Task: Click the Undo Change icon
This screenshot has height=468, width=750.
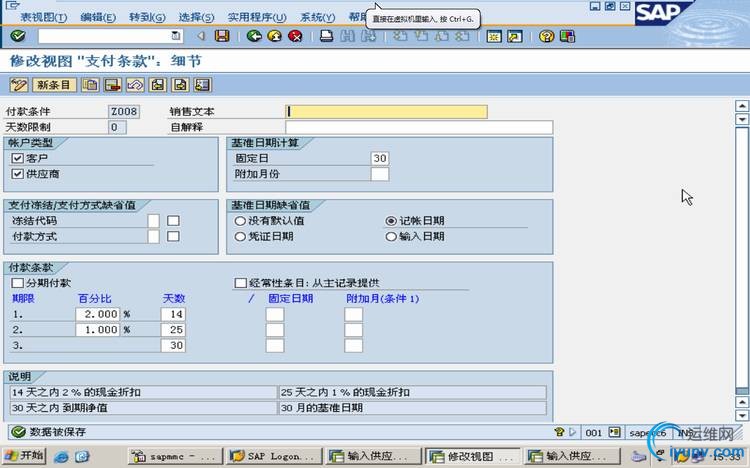Action: 135,85
